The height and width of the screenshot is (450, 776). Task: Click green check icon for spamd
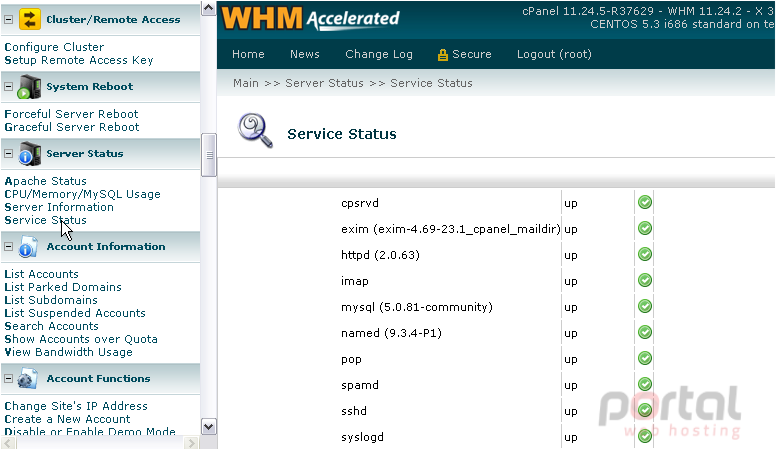click(x=644, y=384)
